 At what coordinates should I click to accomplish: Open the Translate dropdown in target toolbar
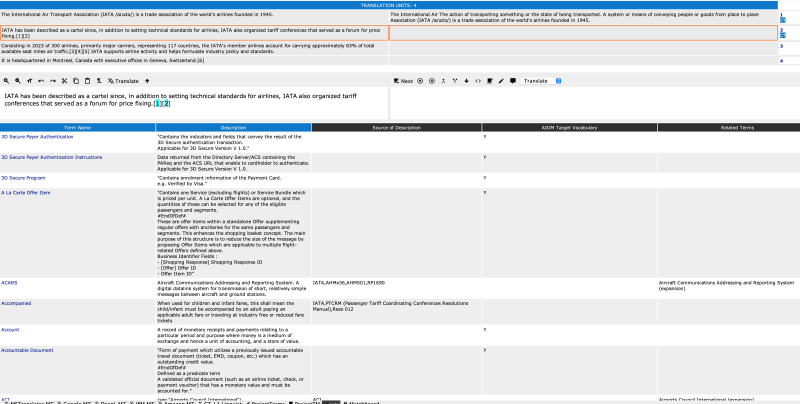[x=541, y=81]
